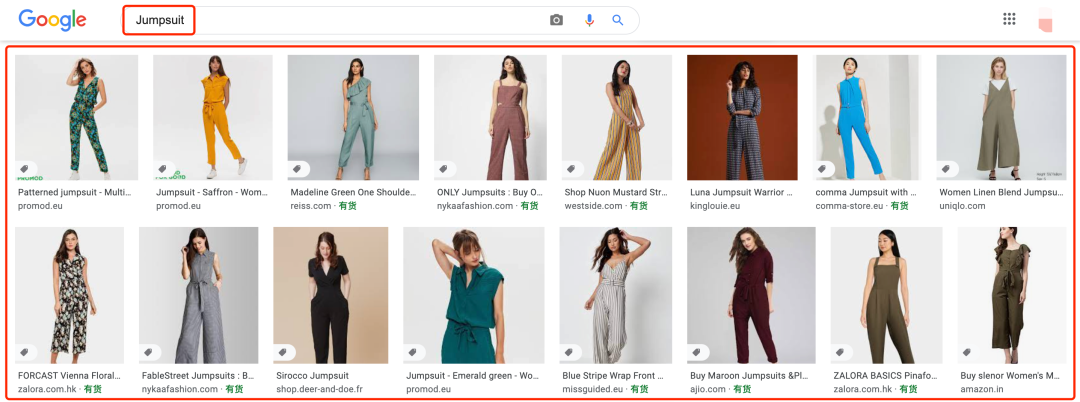Open the Emerald green jumpsuit thumbnail

[473, 295]
